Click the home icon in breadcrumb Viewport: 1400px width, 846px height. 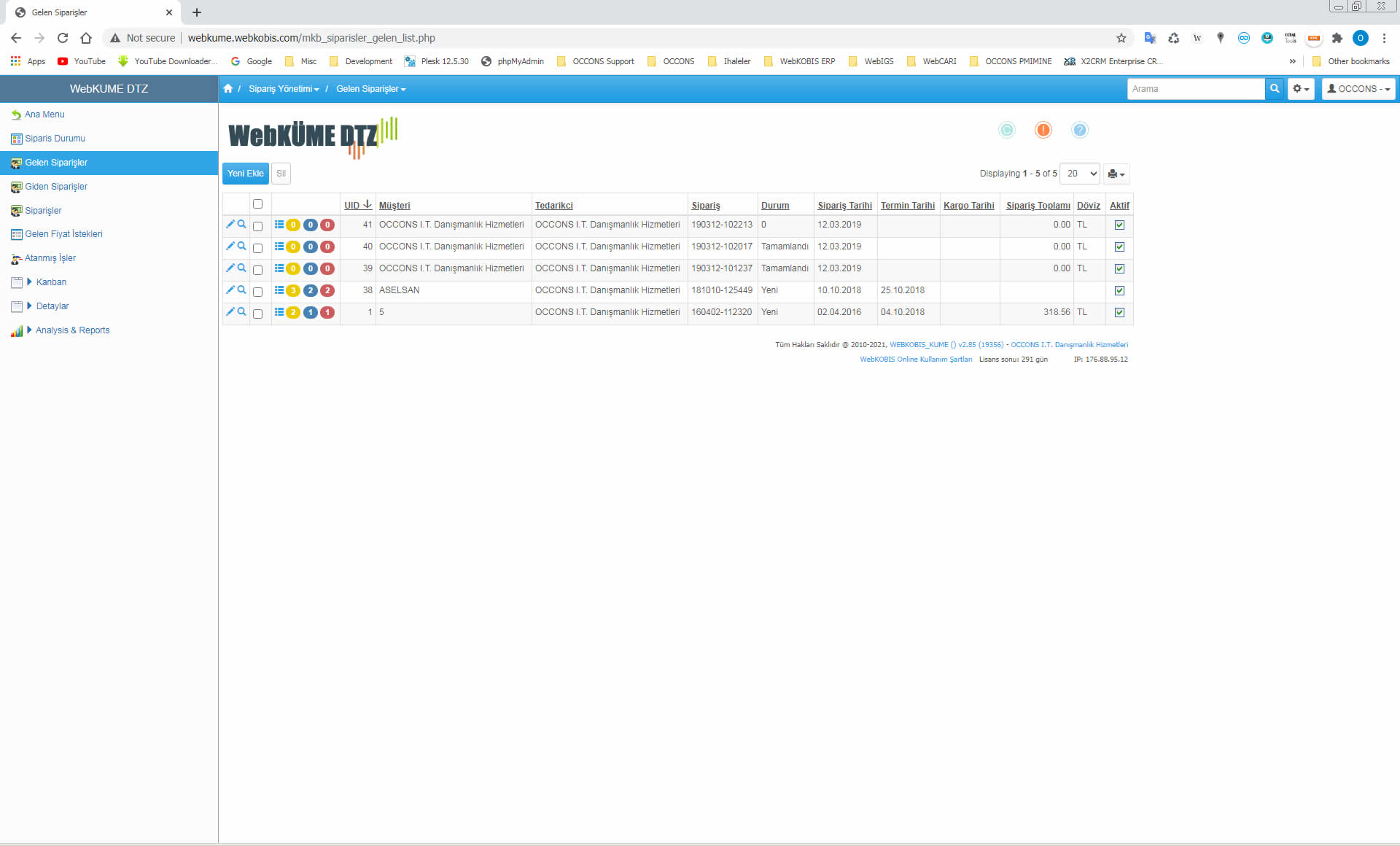(x=228, y=88)
